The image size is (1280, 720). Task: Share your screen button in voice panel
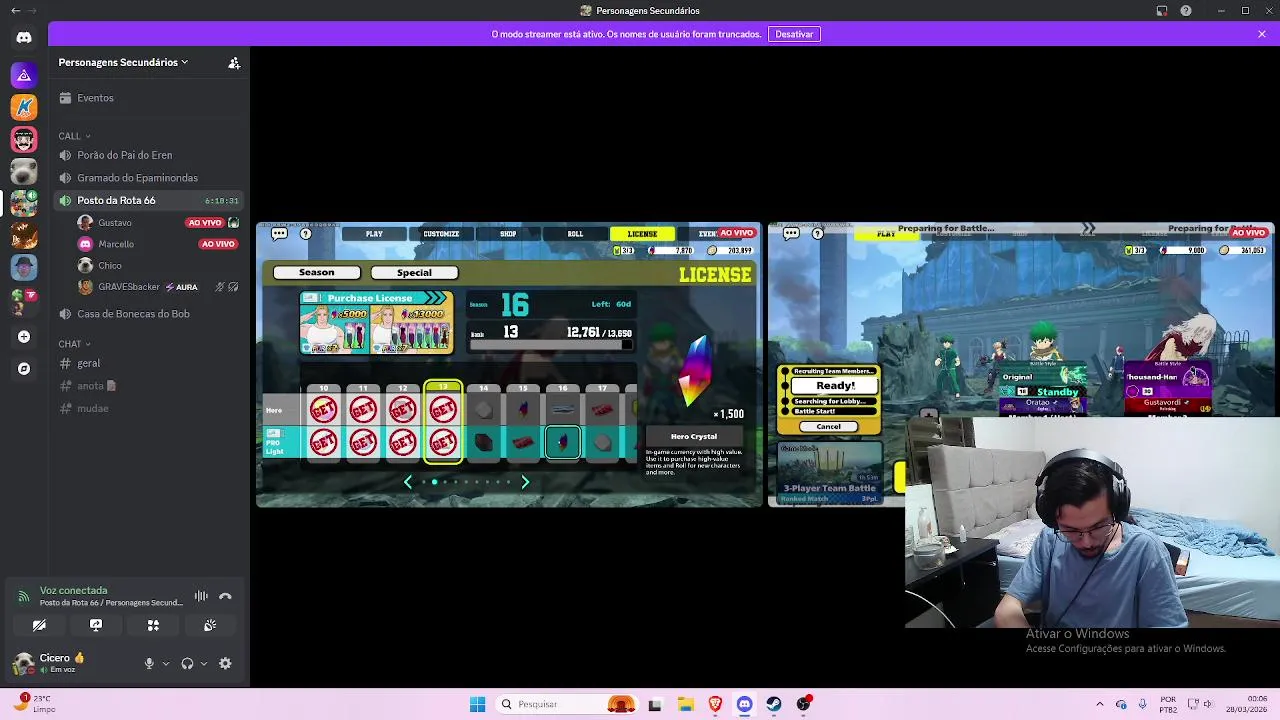(x=96, y=625)
